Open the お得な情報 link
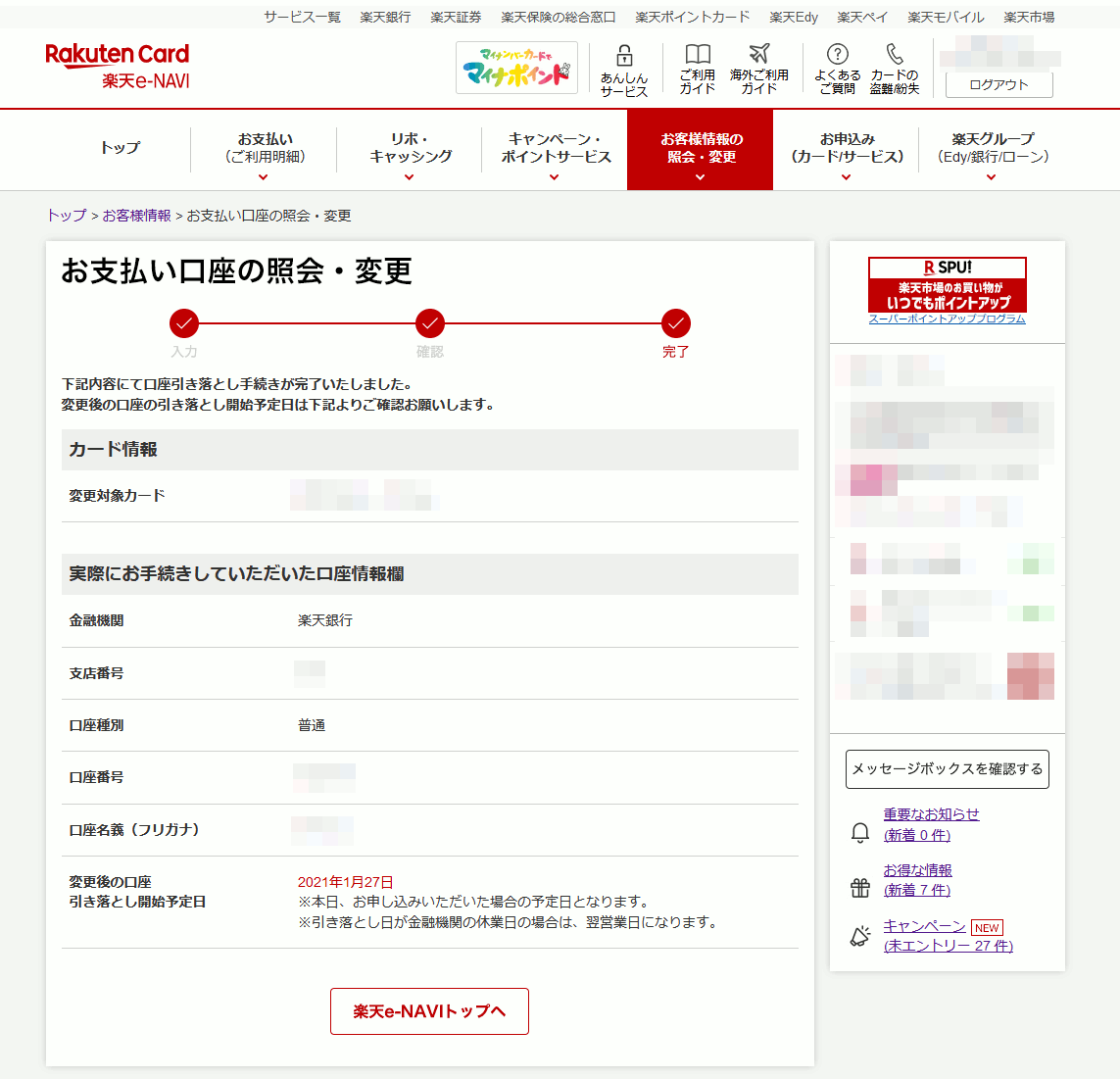The height and width of the screenshot is (1079, 1120). (917, 870)
